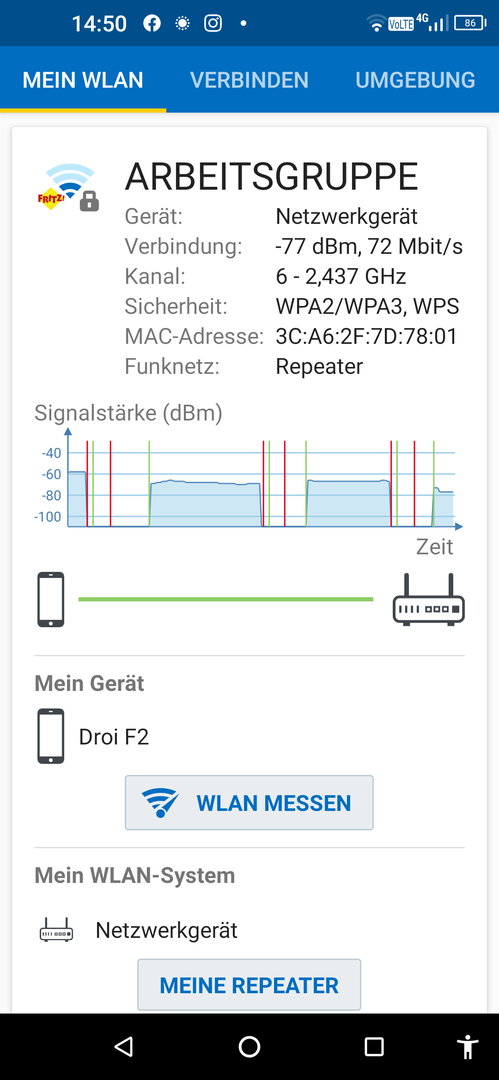Image resolution: width=499 pixels, height=1080 pixels.
Task: Tap the green connection quality line
Action: 225,599
